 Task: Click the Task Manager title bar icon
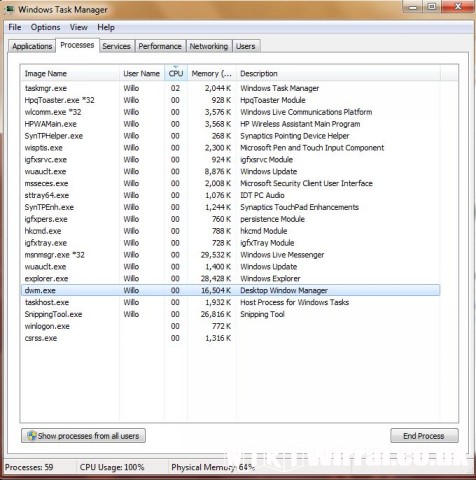[x=9, y=9]
